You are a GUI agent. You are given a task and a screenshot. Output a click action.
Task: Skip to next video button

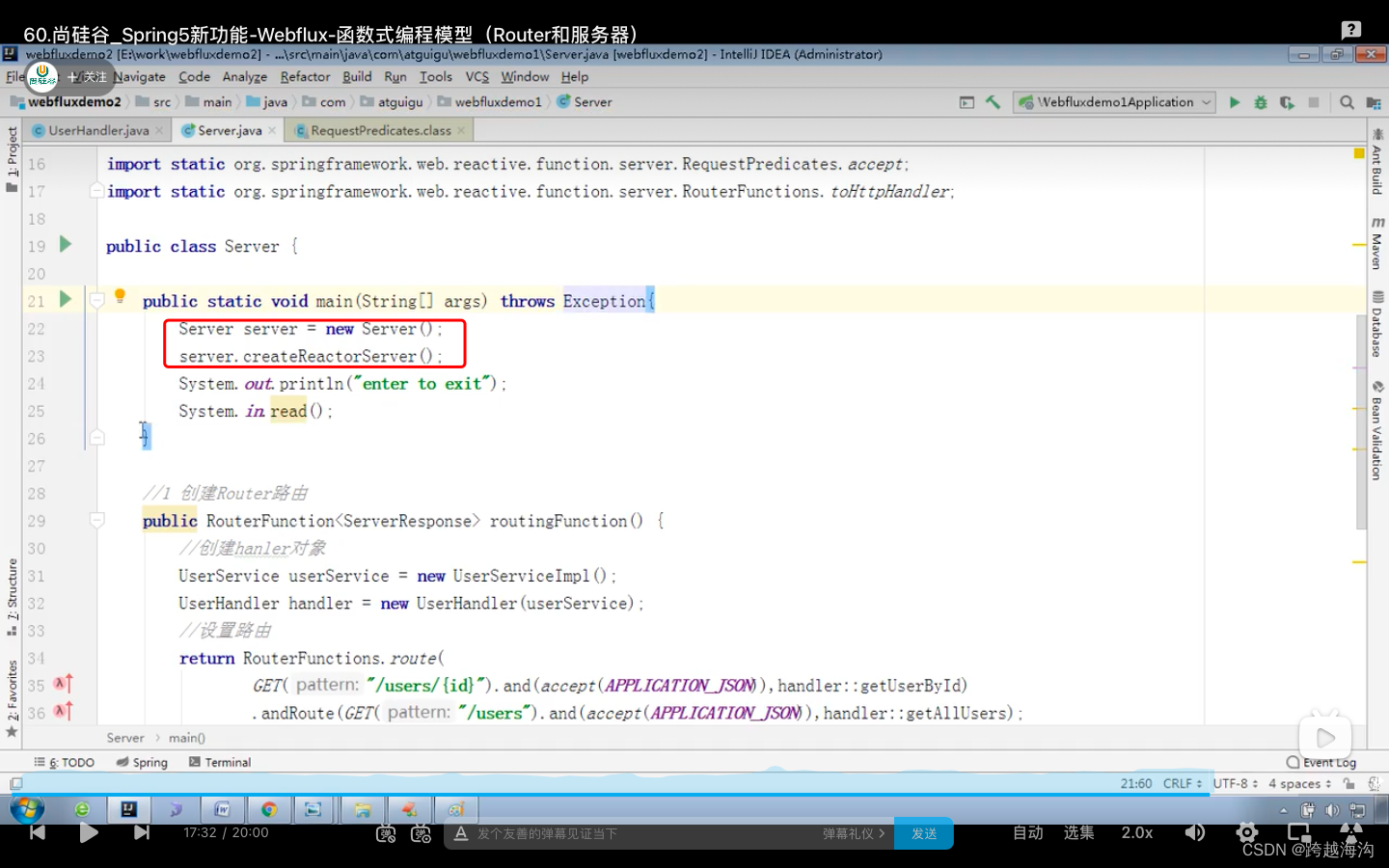coord(142,832)
